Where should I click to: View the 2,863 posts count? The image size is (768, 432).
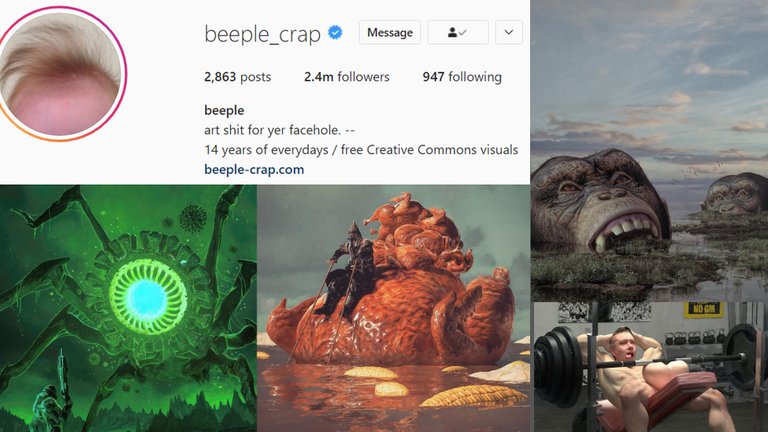click(238, 77)
